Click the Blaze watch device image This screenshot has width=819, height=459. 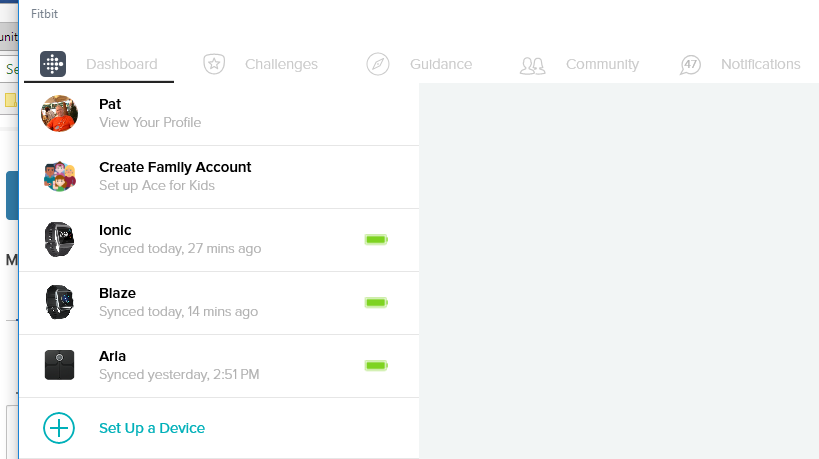[59, 302]
